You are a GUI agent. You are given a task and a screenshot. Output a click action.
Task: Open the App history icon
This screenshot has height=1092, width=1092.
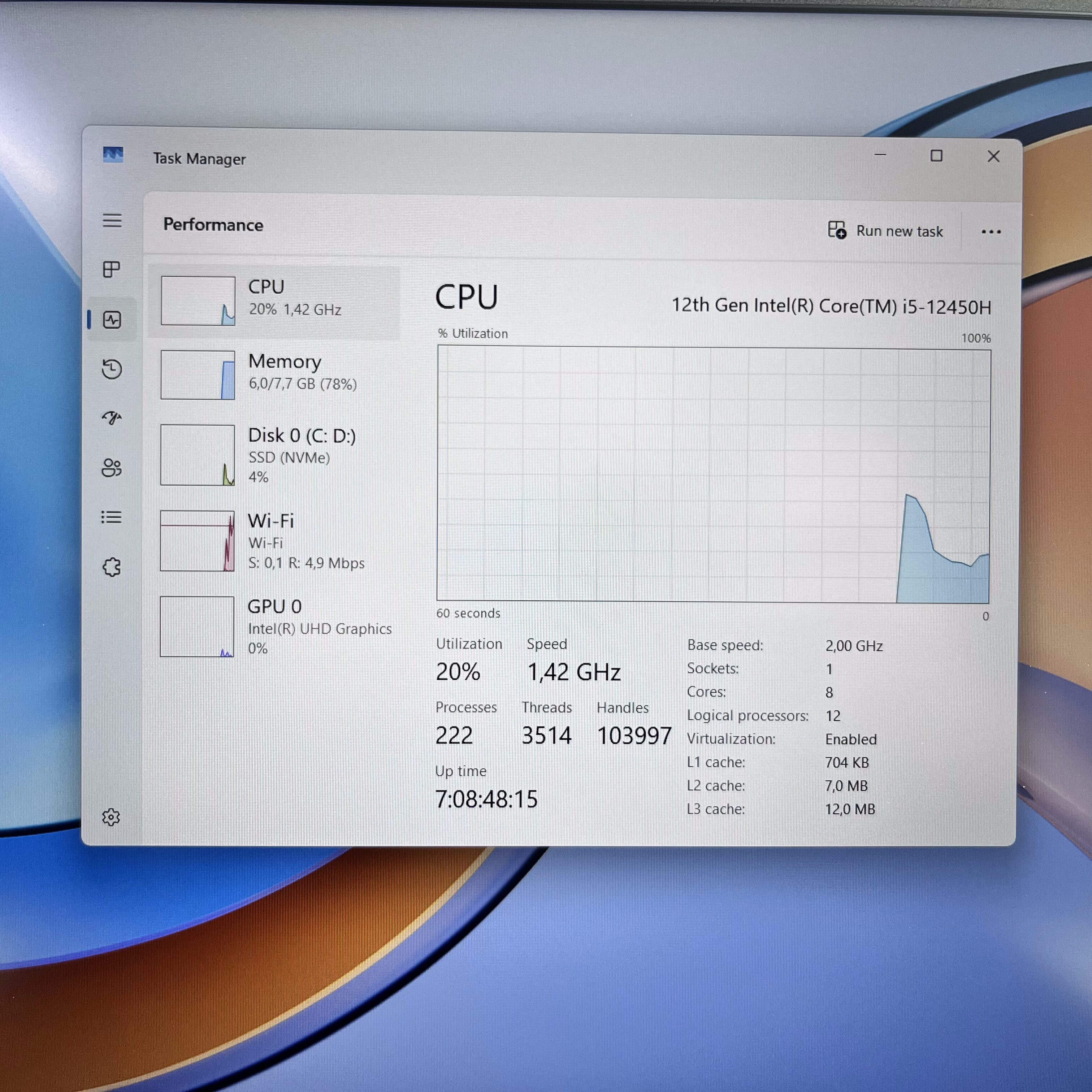point(112,369)
